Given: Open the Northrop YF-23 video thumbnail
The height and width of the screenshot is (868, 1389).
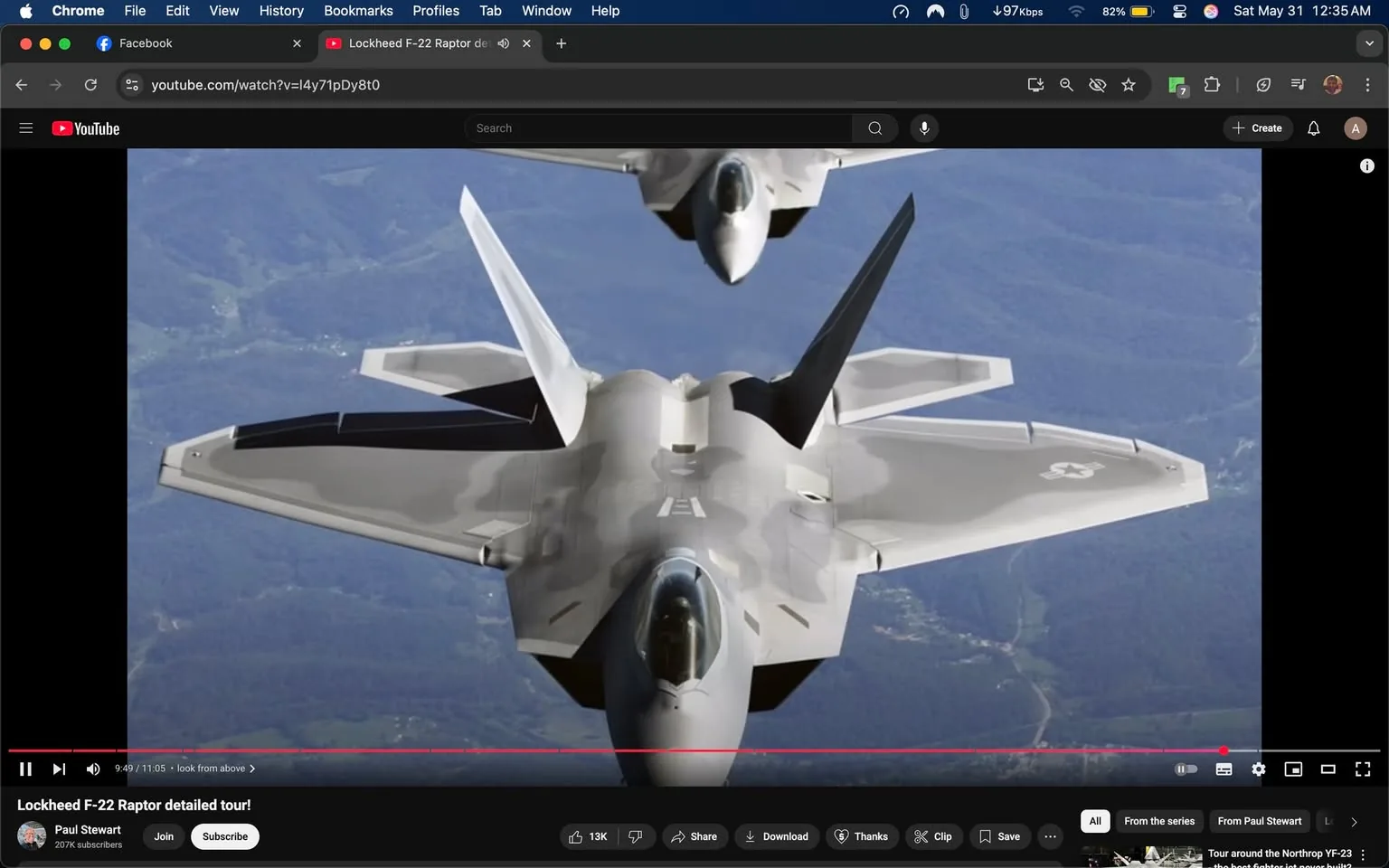Looking at the screenshot, I should click(1139, 856).
